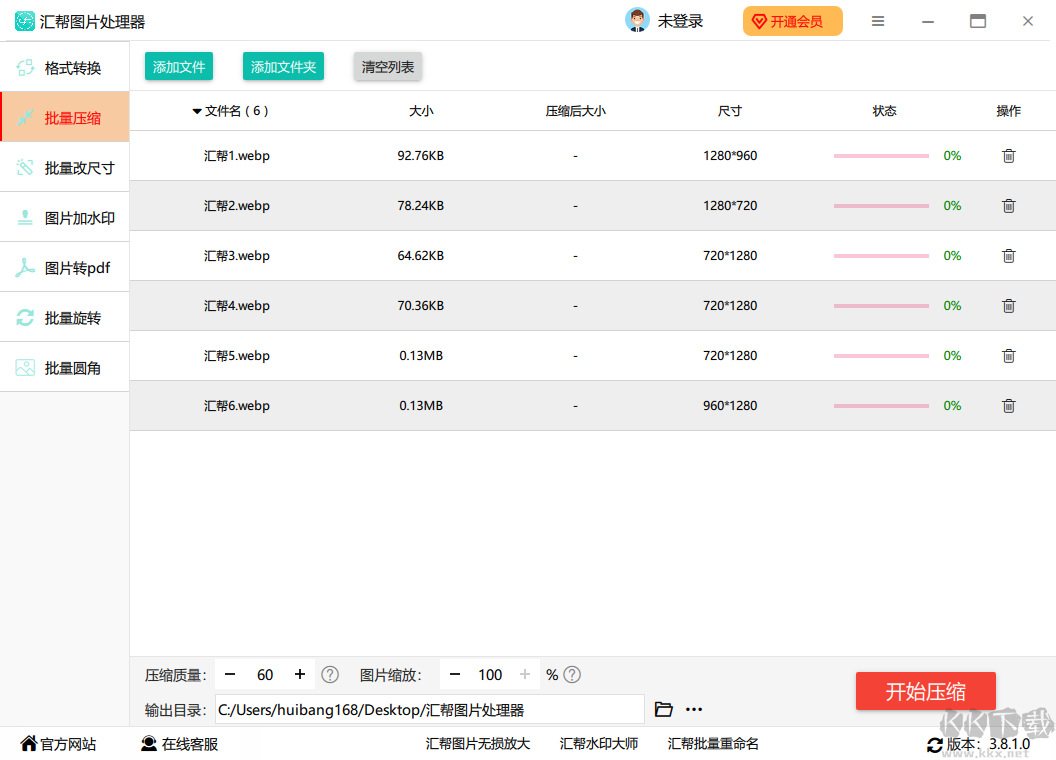Start compression with 开始压缩 button
Image resolution: width=1056 pixels, height=760 pixels.
(x=925, y=691)
